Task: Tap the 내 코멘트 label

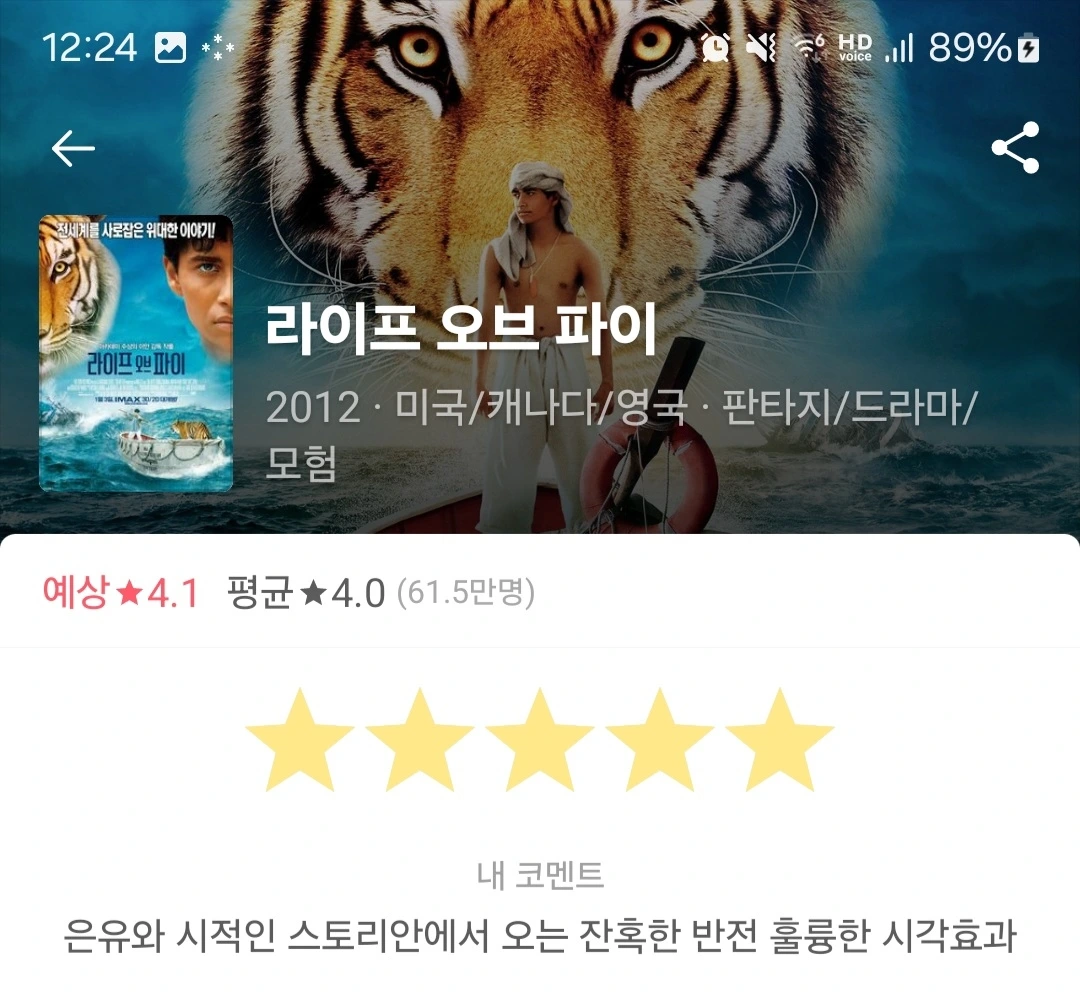Action: pos(540,875)
